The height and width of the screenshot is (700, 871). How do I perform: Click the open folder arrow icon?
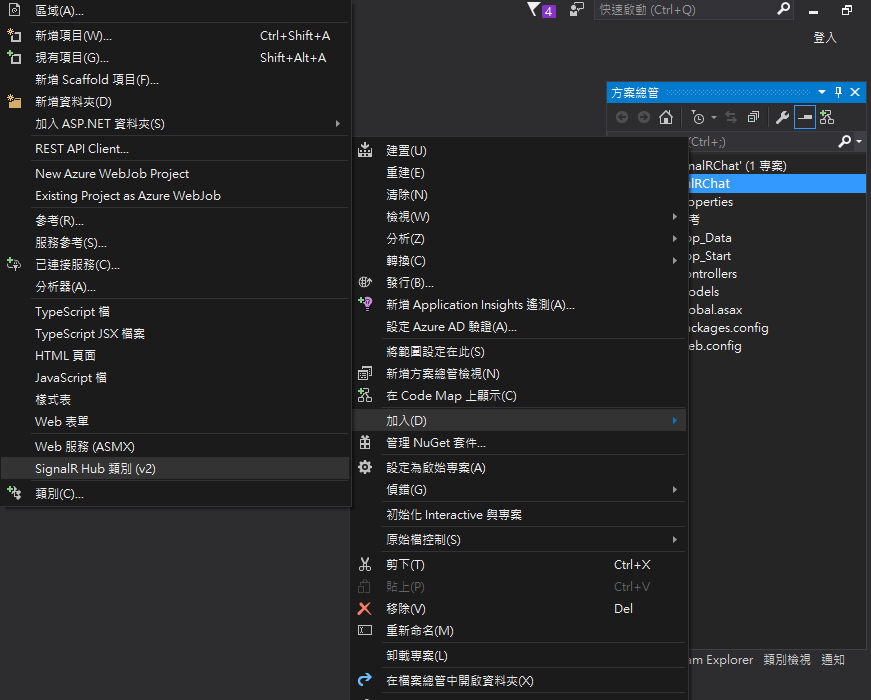click(365, 679)
